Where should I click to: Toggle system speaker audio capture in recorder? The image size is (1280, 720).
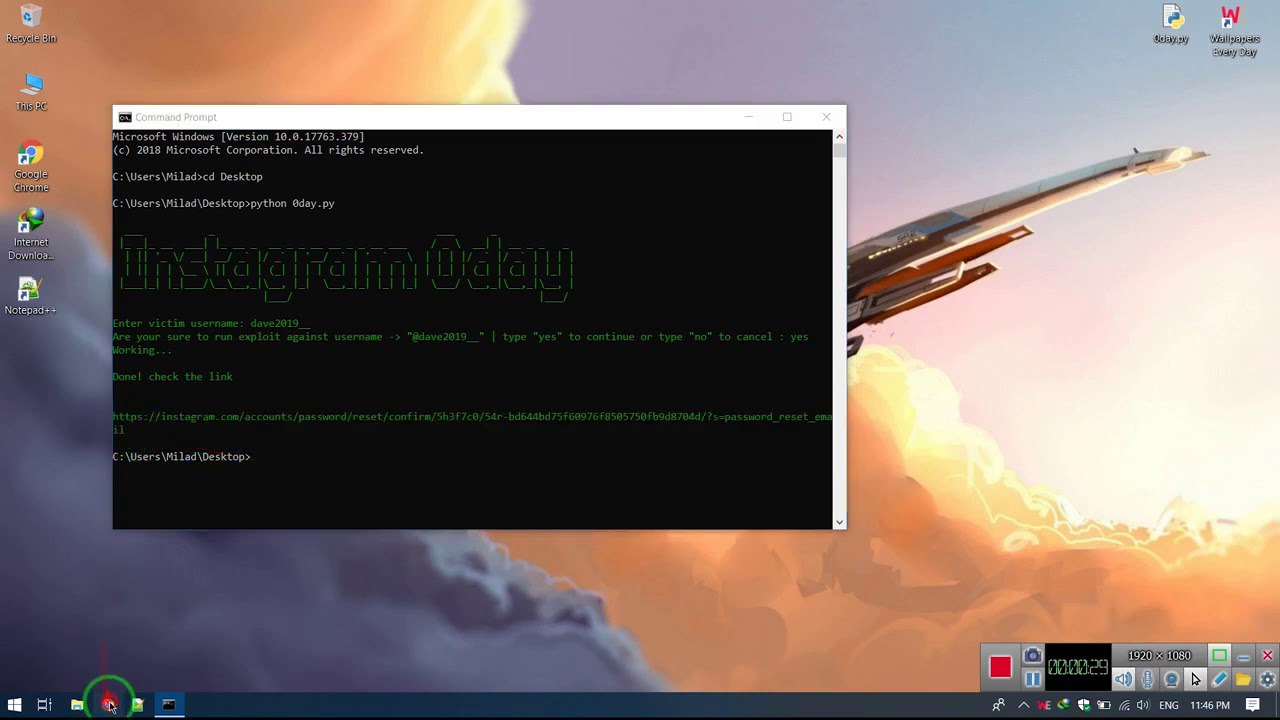tap(1124, 679)
